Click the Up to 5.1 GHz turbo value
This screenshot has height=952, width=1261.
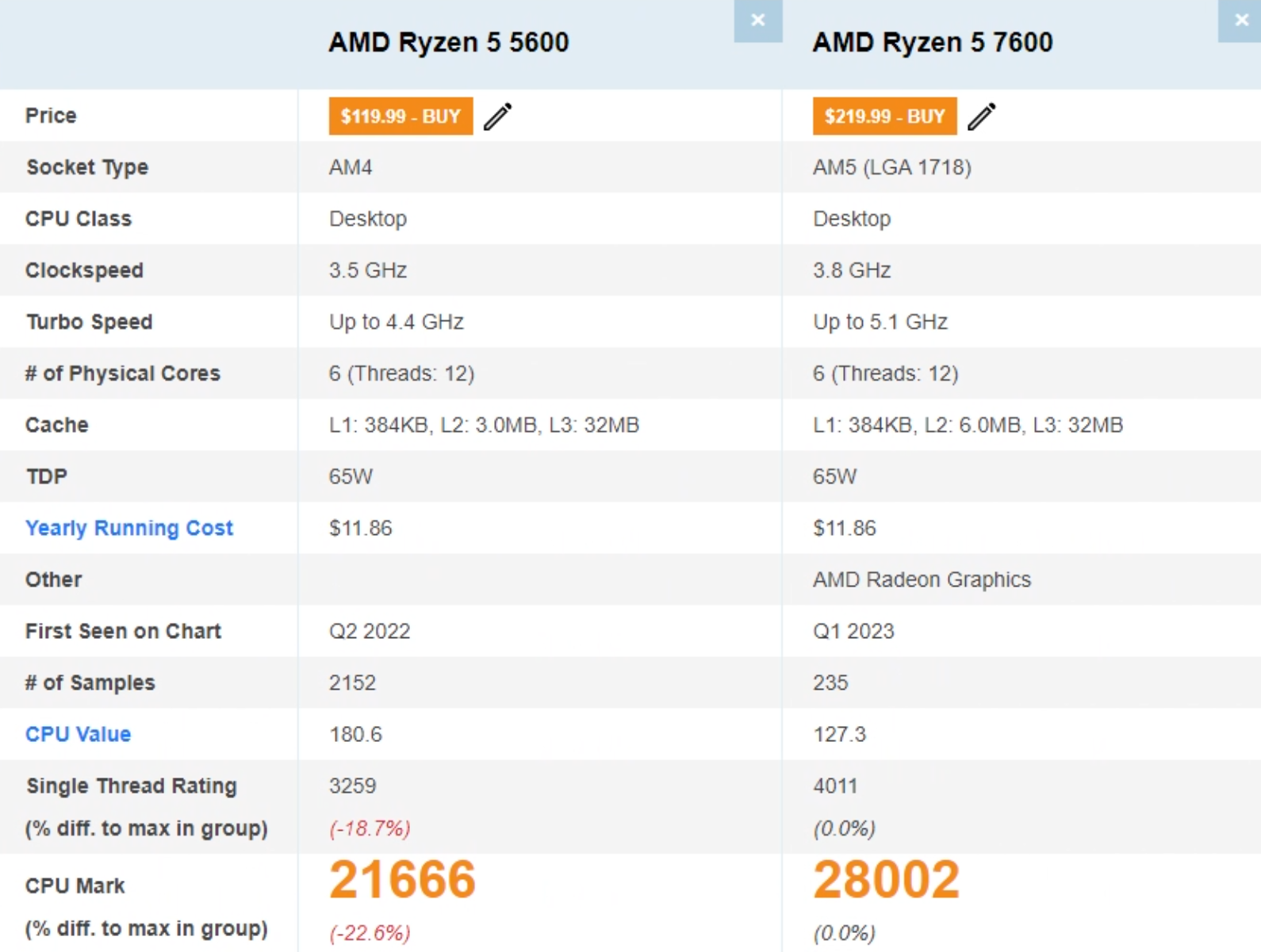click(x=880, y=322)
